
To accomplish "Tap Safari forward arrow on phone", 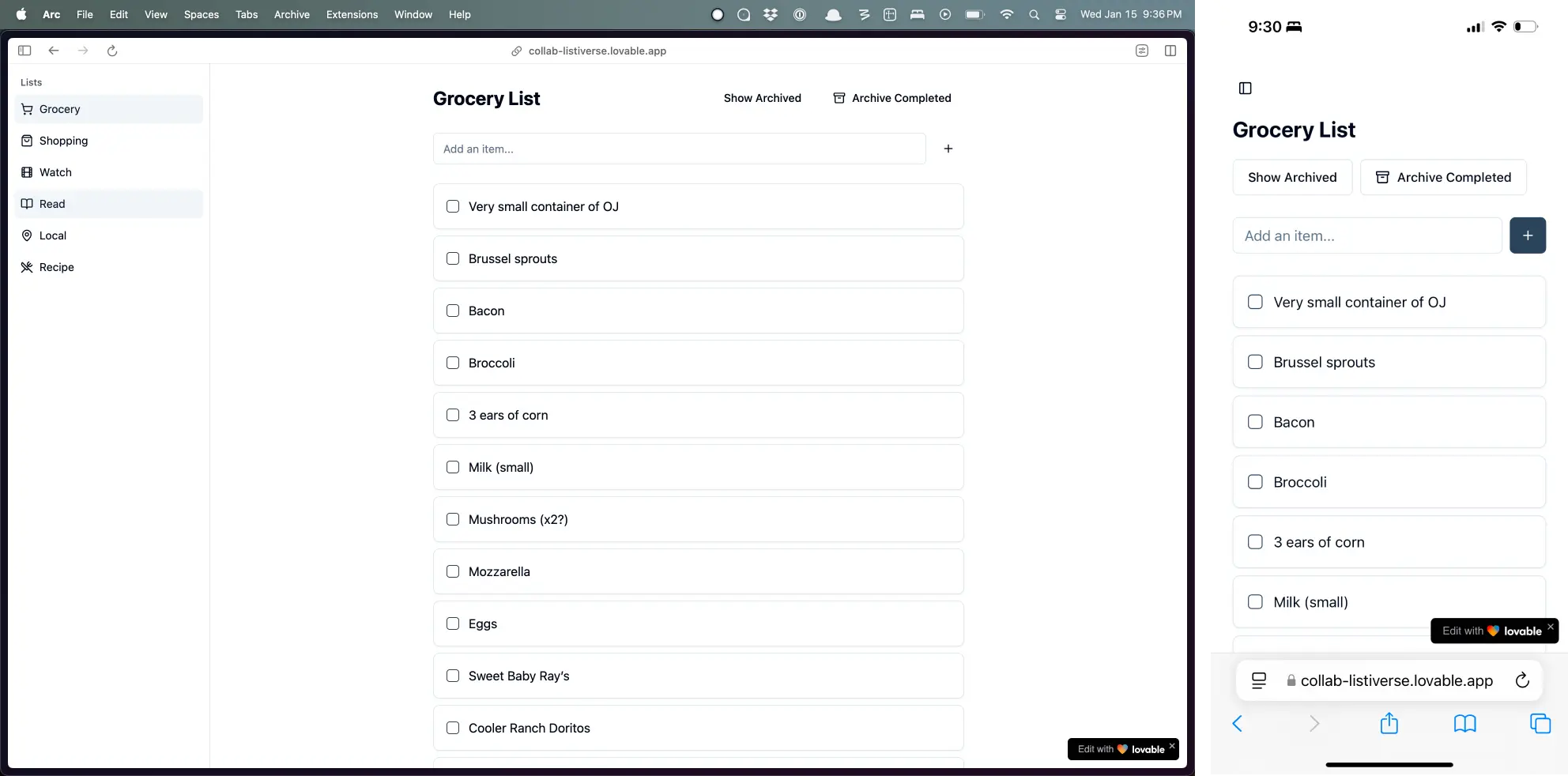I will [1314, 723].
